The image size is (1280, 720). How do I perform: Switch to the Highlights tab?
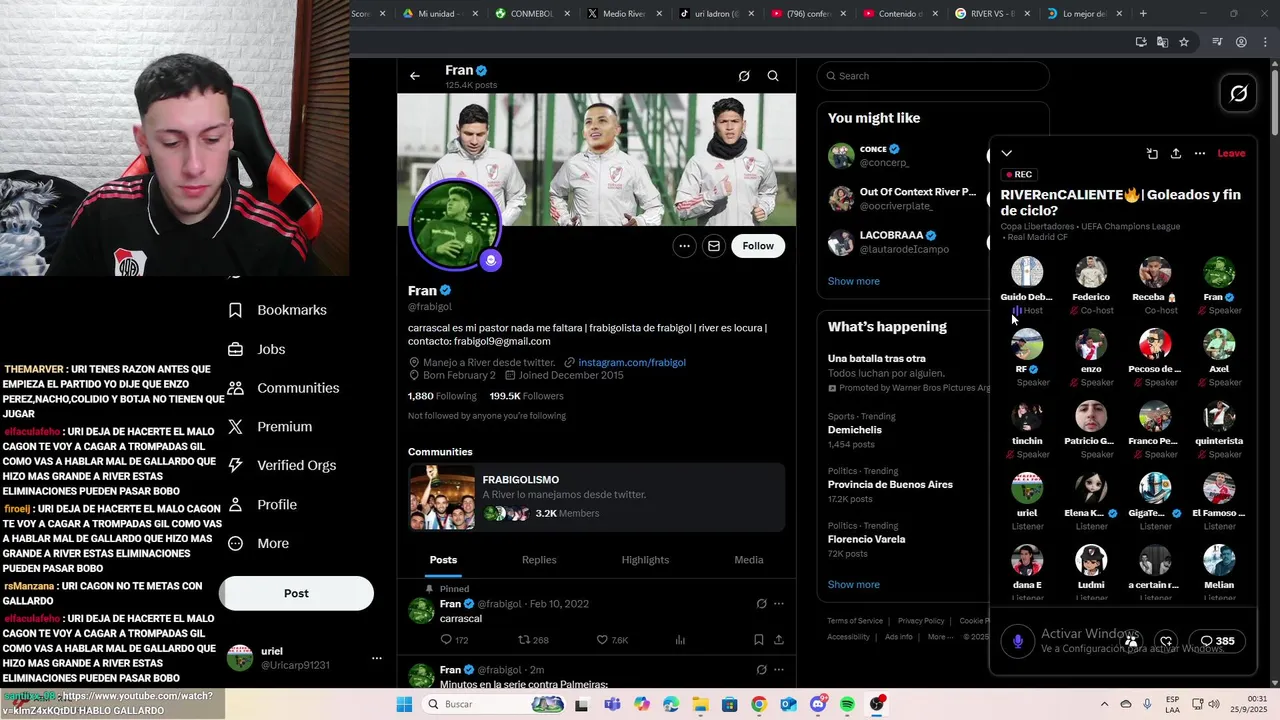click(x=645, y=560)
